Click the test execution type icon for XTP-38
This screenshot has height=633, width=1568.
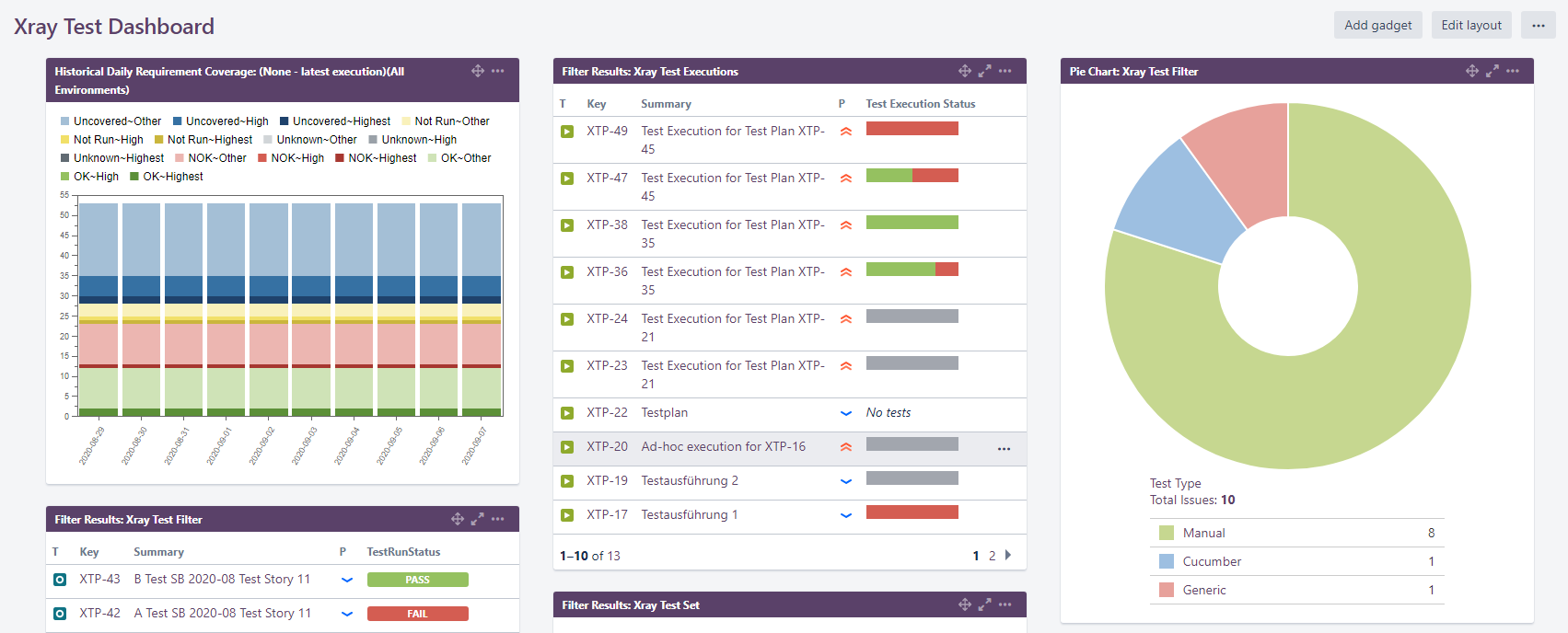click(567, 225)
